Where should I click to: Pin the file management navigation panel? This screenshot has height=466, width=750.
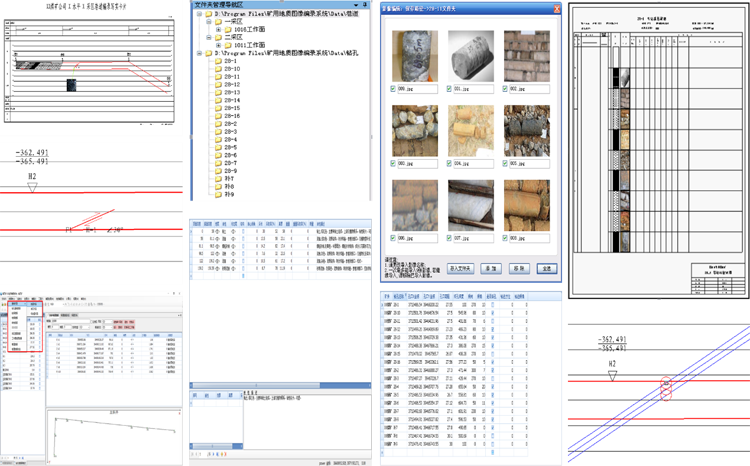[x=363, y=5]
